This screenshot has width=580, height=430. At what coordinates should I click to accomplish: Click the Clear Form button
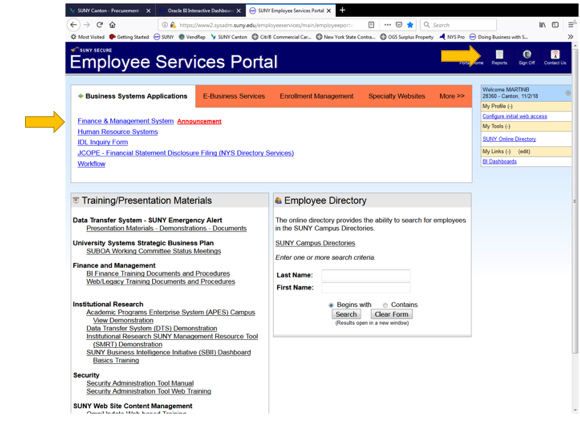tap(392, 315)
